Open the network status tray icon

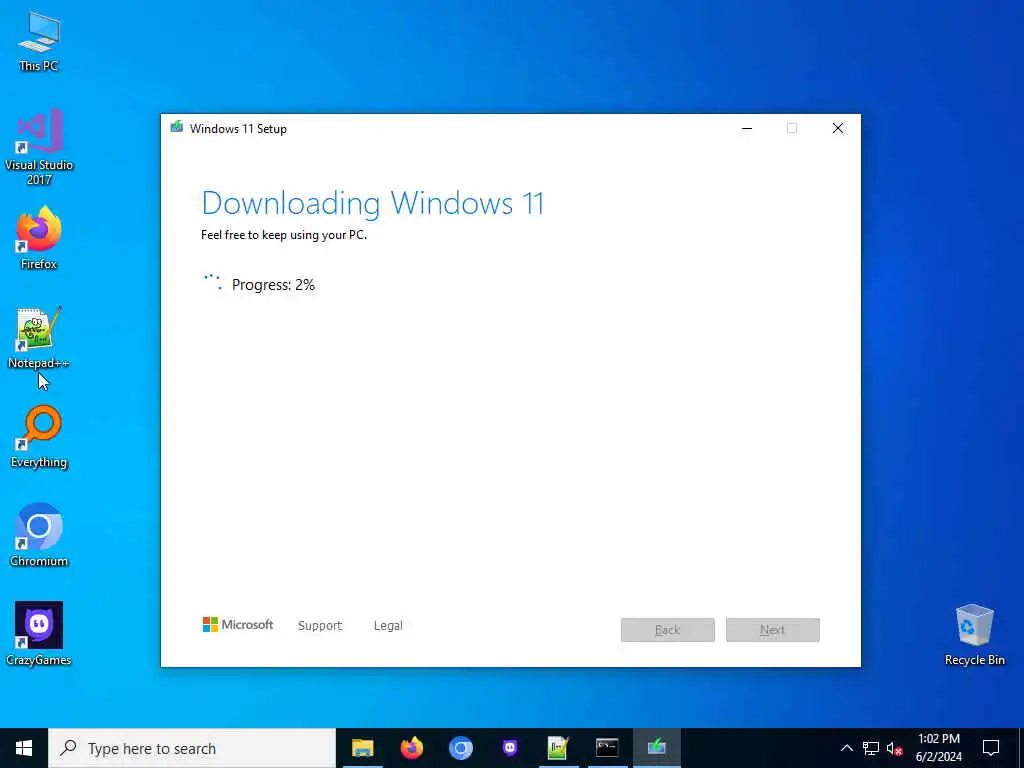[x=871, y=748]
